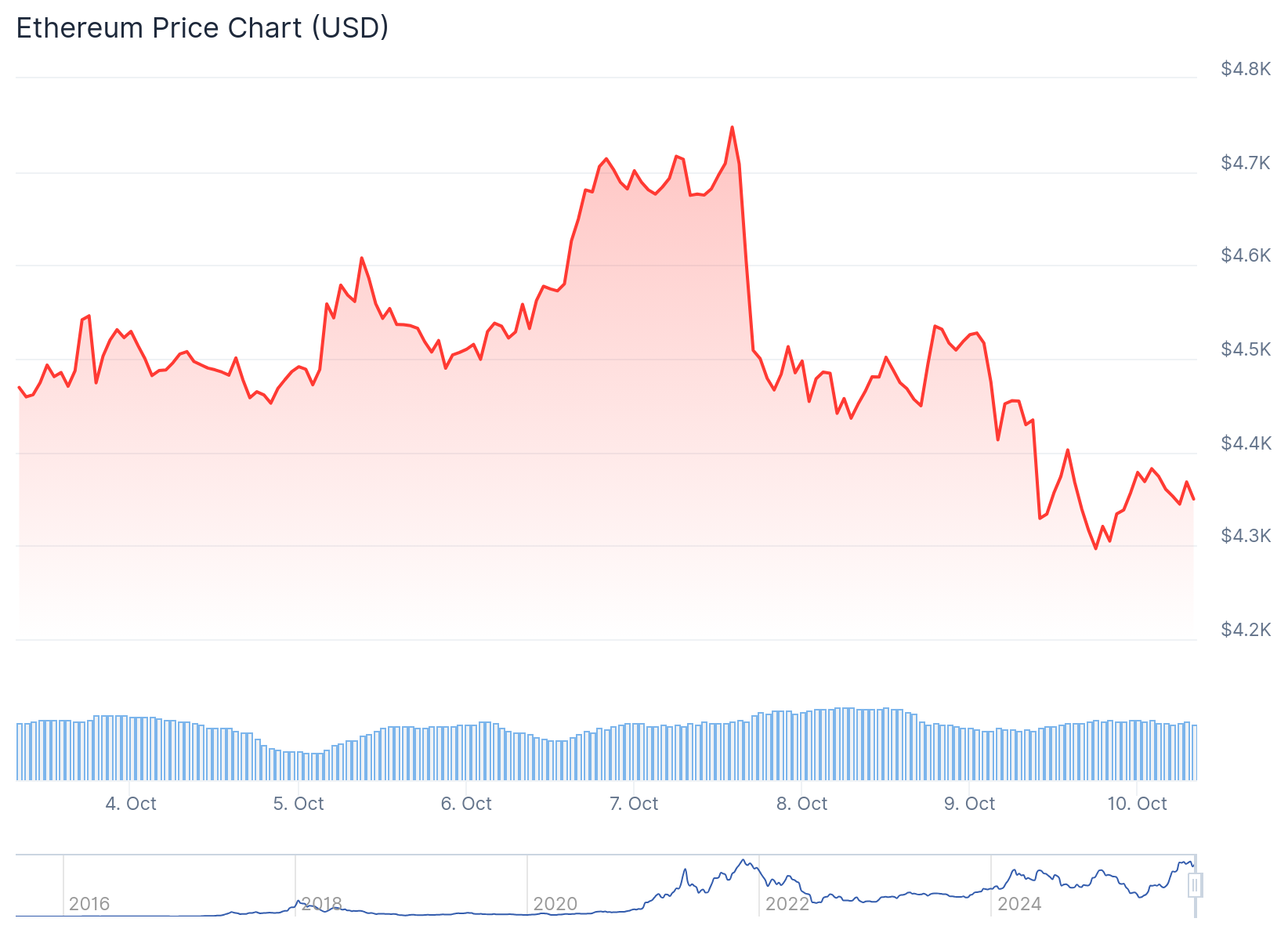Select 2024 in the navigator timeline
The height and width of the screenshot is (940, 1288).
click(1019, 904)
